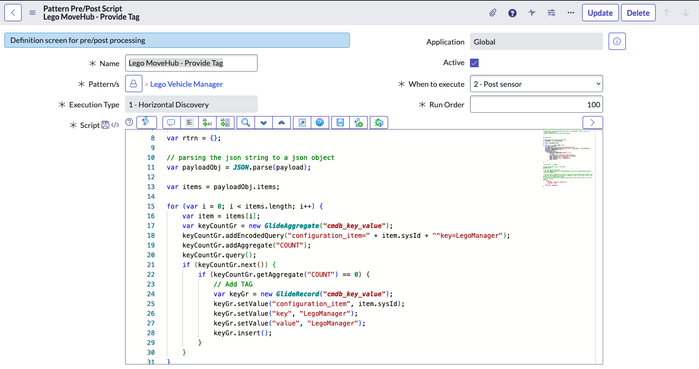Click the replace toolbar icon
Viewport: 699px width, 369px height.
(207, 123)
